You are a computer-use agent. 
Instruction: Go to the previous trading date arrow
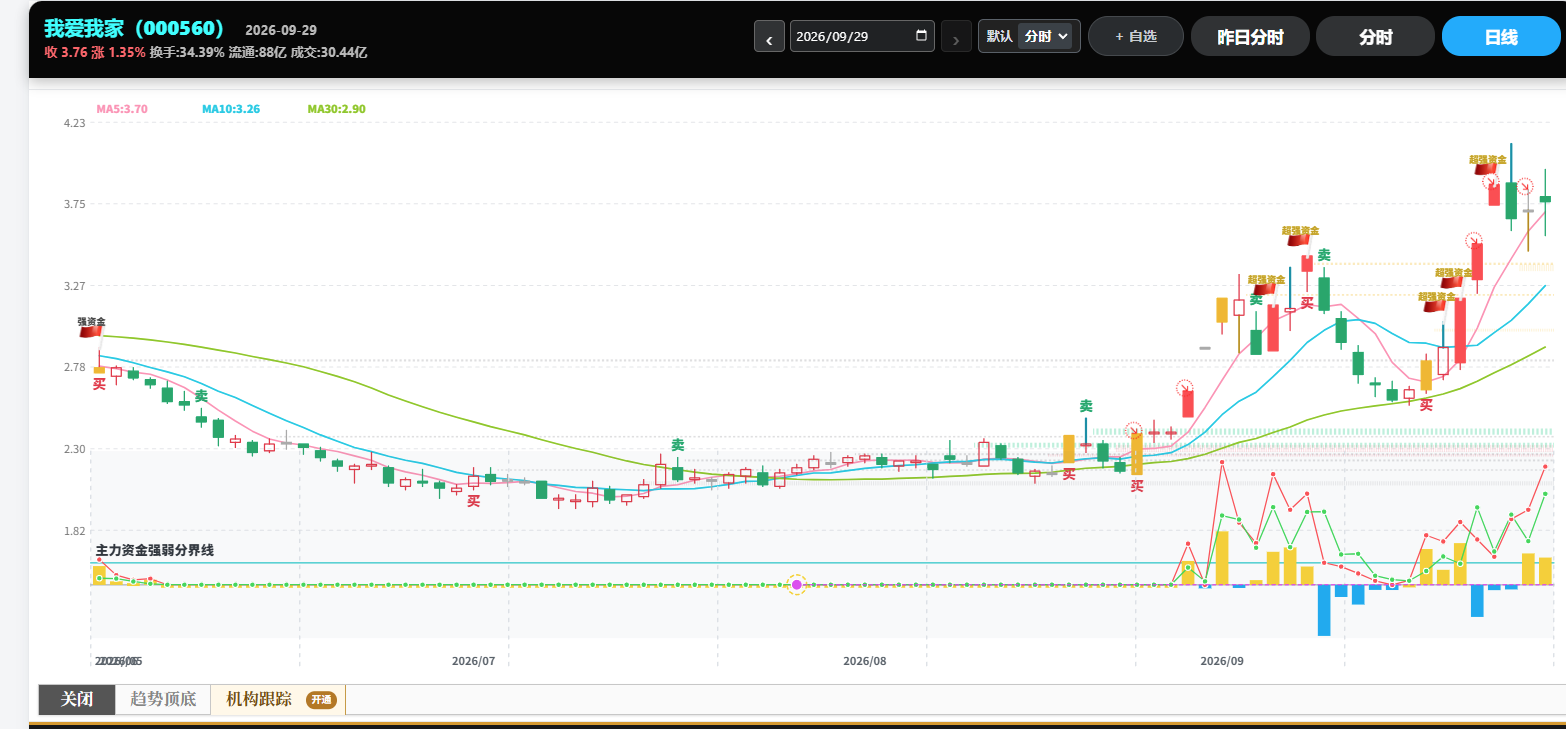click(769, 37)
